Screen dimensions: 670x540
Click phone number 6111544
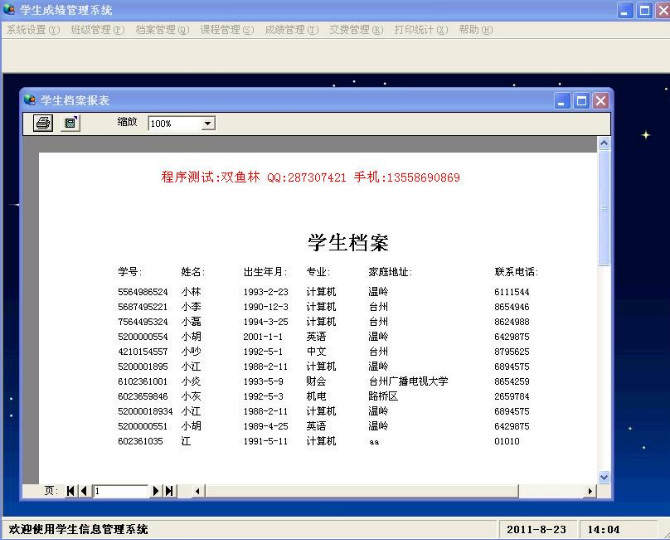point(511,292)
